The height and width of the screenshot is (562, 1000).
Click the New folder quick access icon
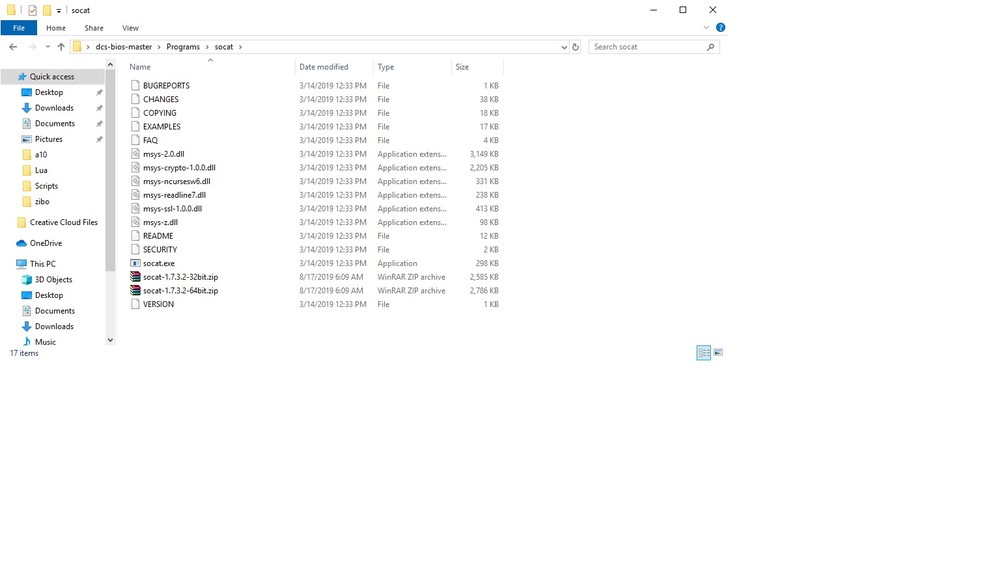(x=47, y=10)
